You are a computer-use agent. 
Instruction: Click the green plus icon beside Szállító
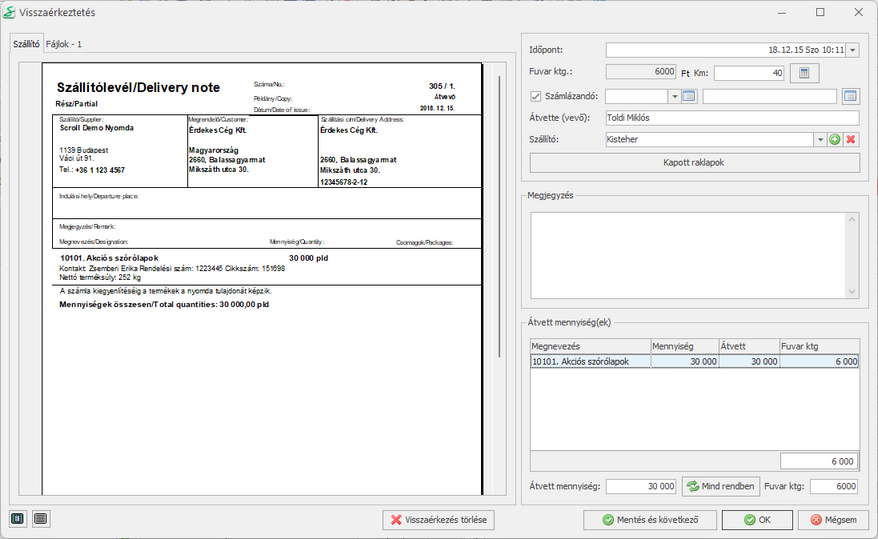pos(836,140)
